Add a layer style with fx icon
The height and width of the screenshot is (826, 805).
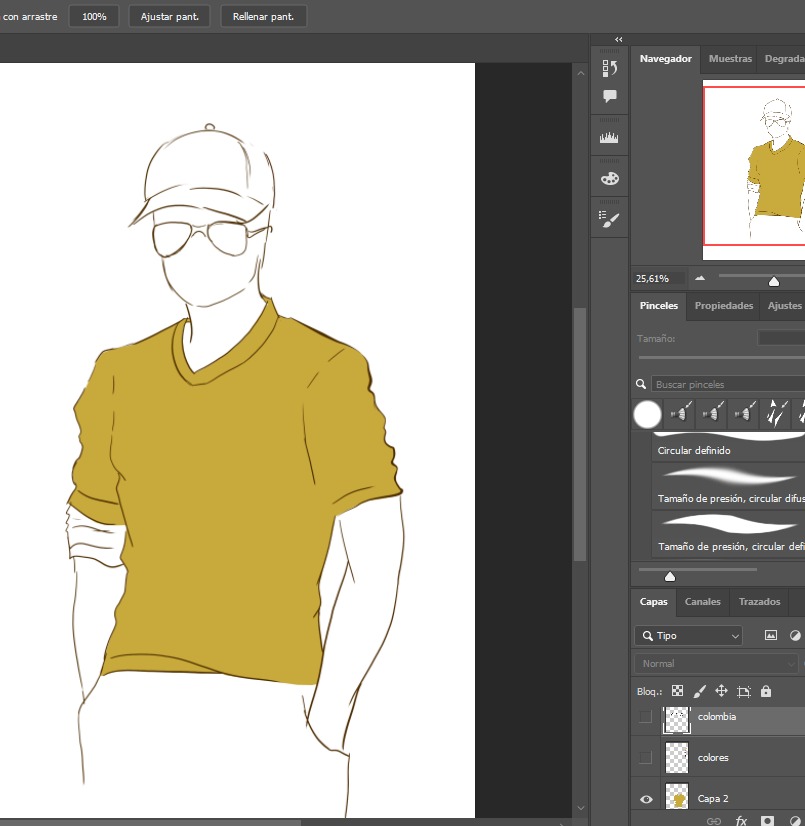(741, 821)
